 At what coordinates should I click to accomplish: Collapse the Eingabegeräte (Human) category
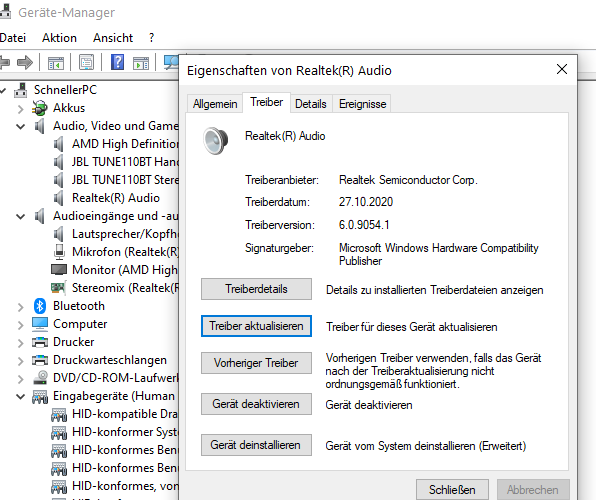point(21,397)
